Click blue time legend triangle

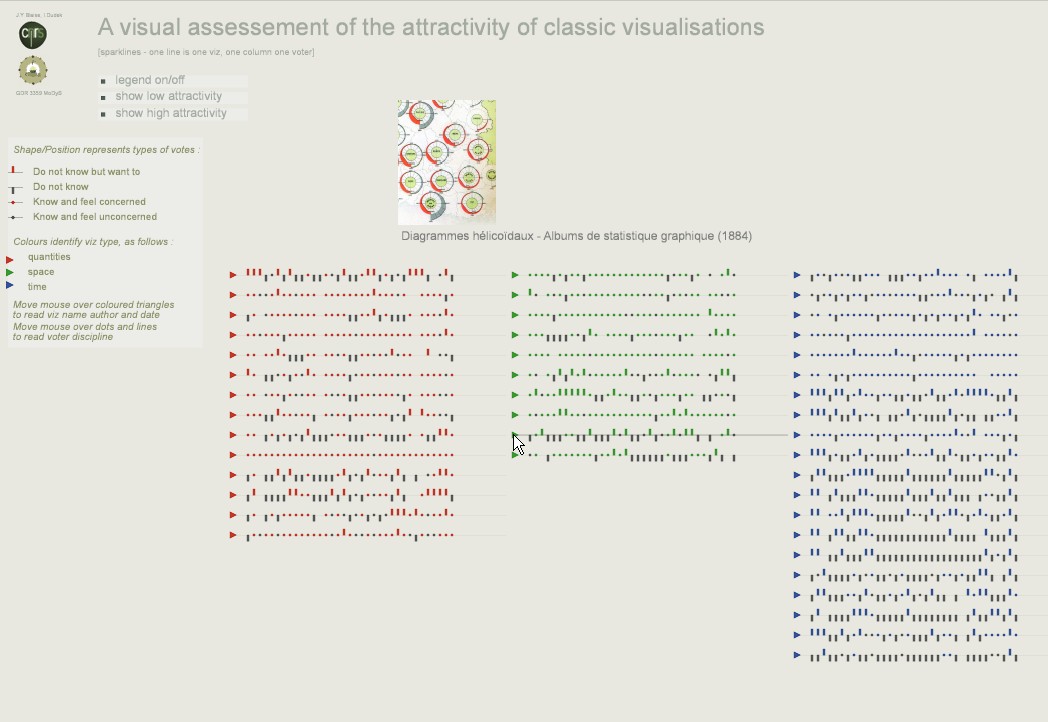tap(10, 285)
